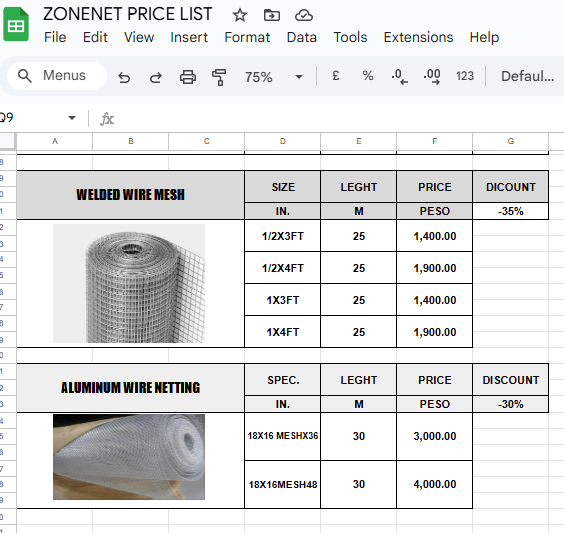The width and height of the screenshot is (564, 533).
Task: Print the spreadsheet
Action: [x=188, y=77]
